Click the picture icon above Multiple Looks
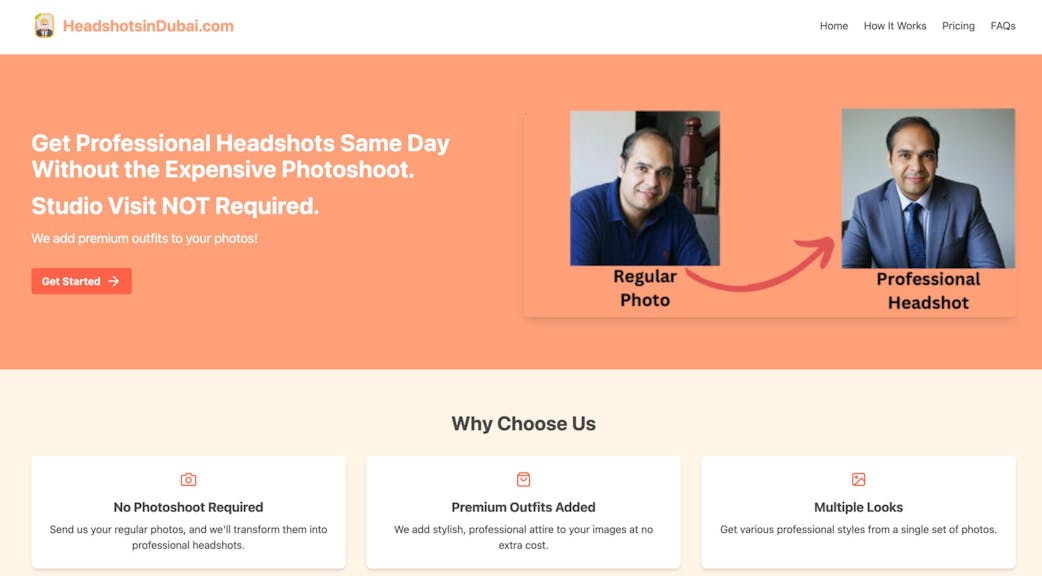This screenshot has height=576, width=1042. point(858,480)
